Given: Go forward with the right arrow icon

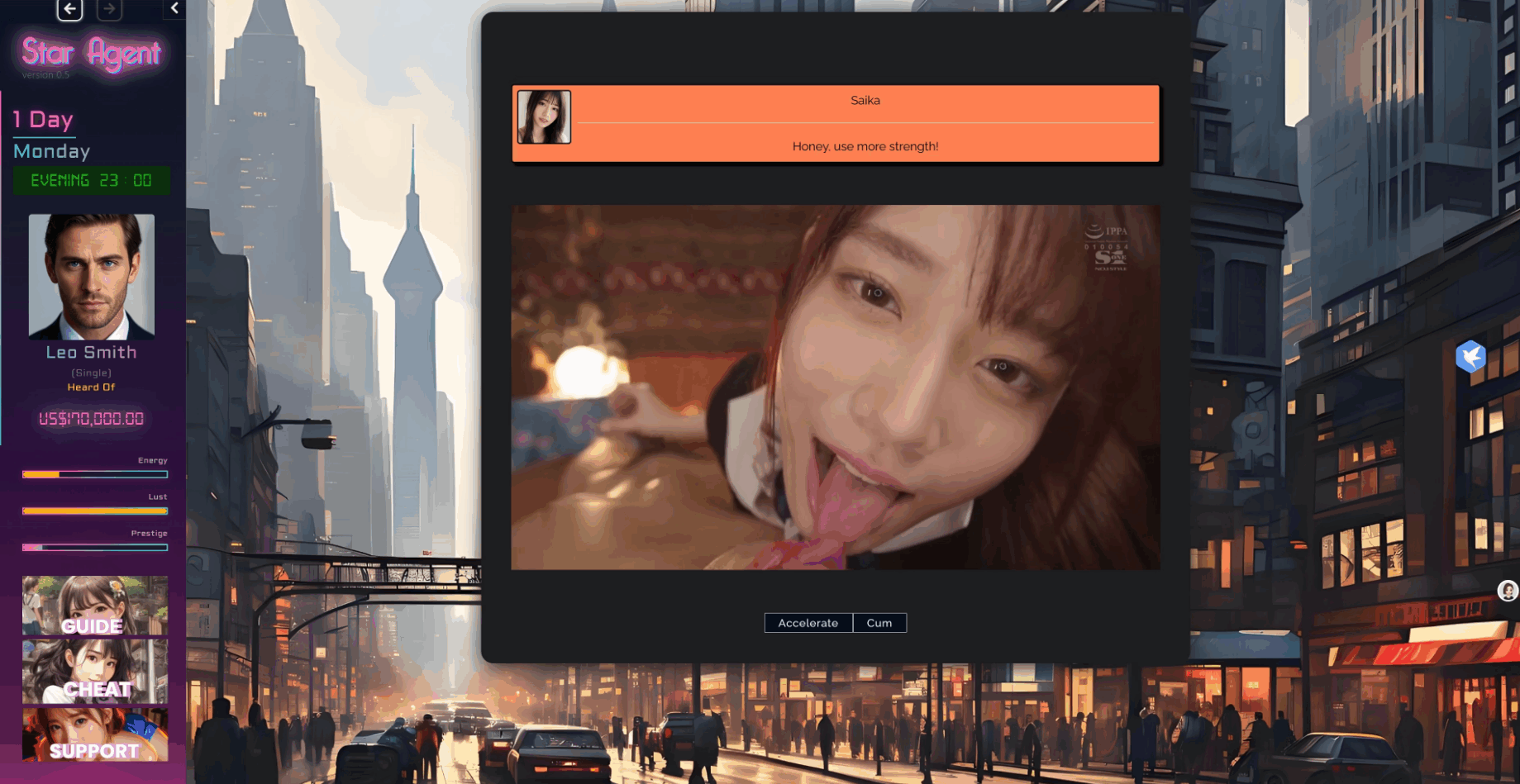Looking at the screenshot, I should click(x=109, y=9).
